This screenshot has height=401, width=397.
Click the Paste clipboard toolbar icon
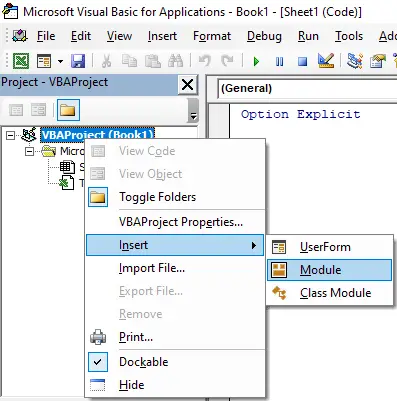(x=153, y=61)
